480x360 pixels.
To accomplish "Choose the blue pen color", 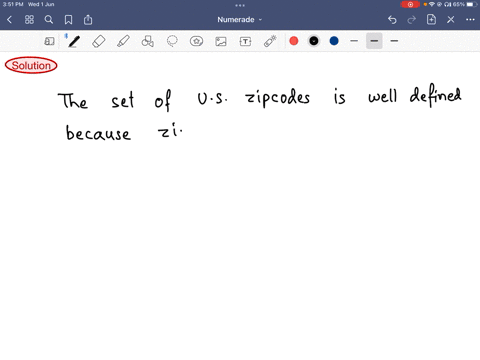I will pos(334,41).
